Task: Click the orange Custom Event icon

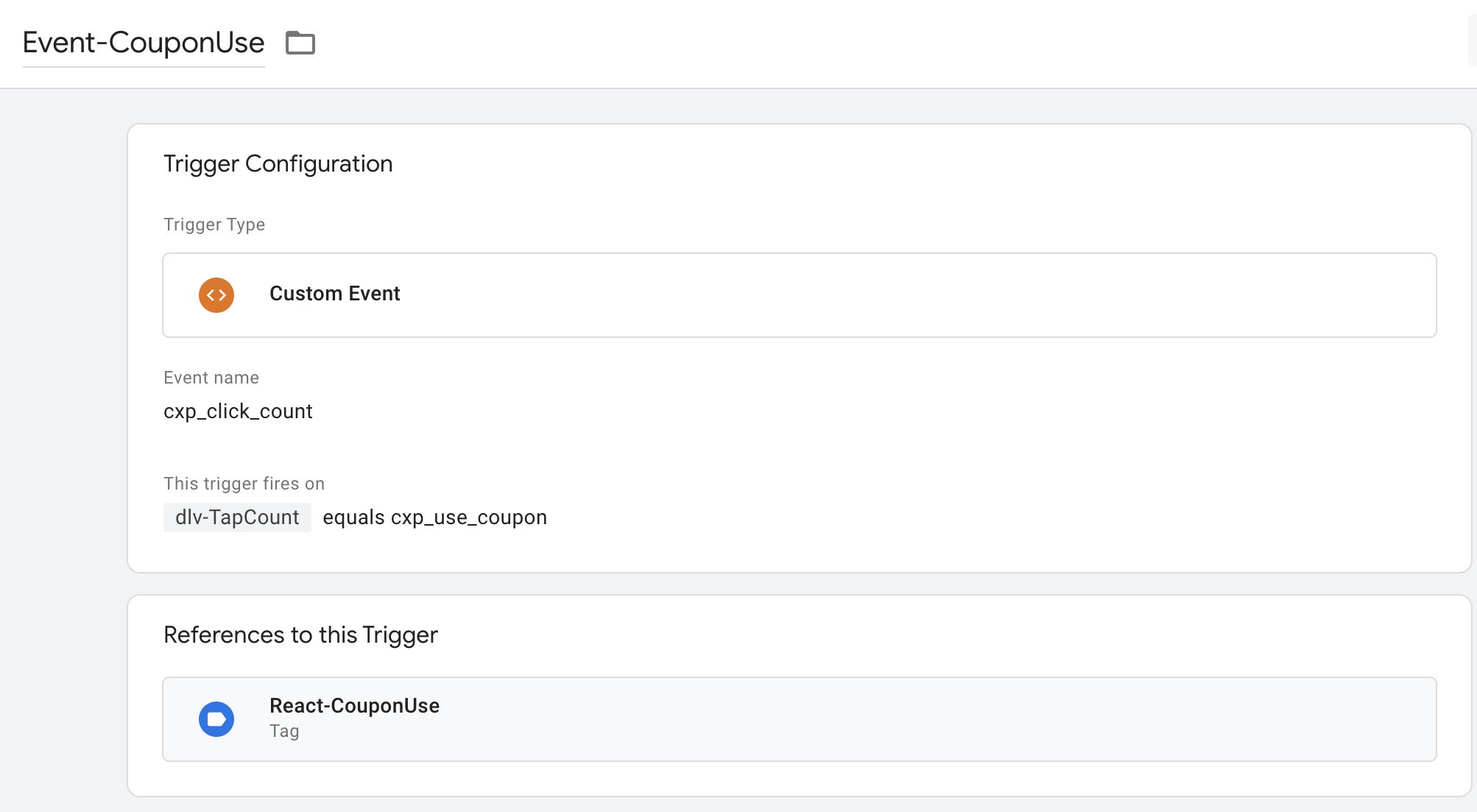Action: [x=216, y=295]
